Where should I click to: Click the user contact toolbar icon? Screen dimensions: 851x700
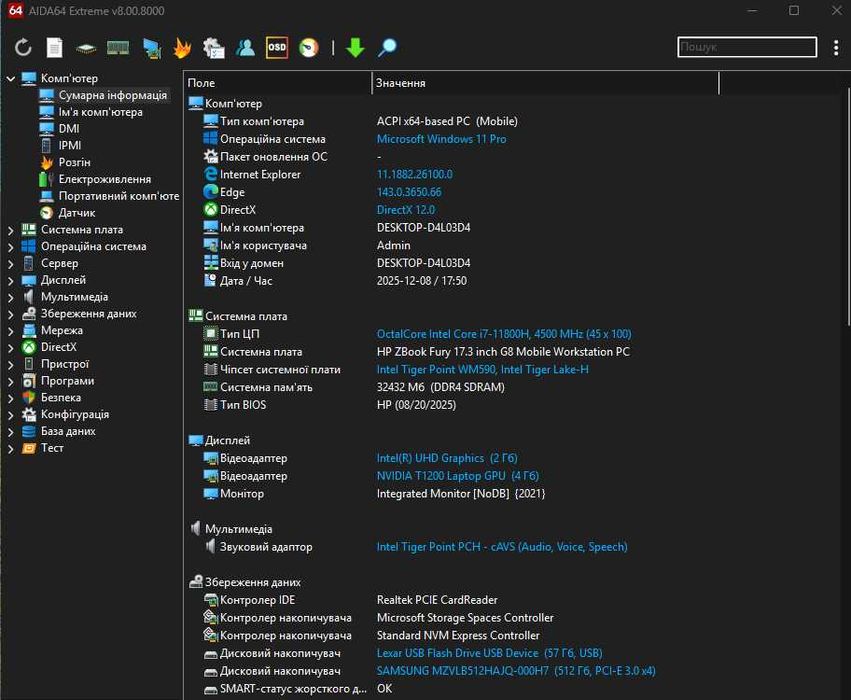pos(245,48)
